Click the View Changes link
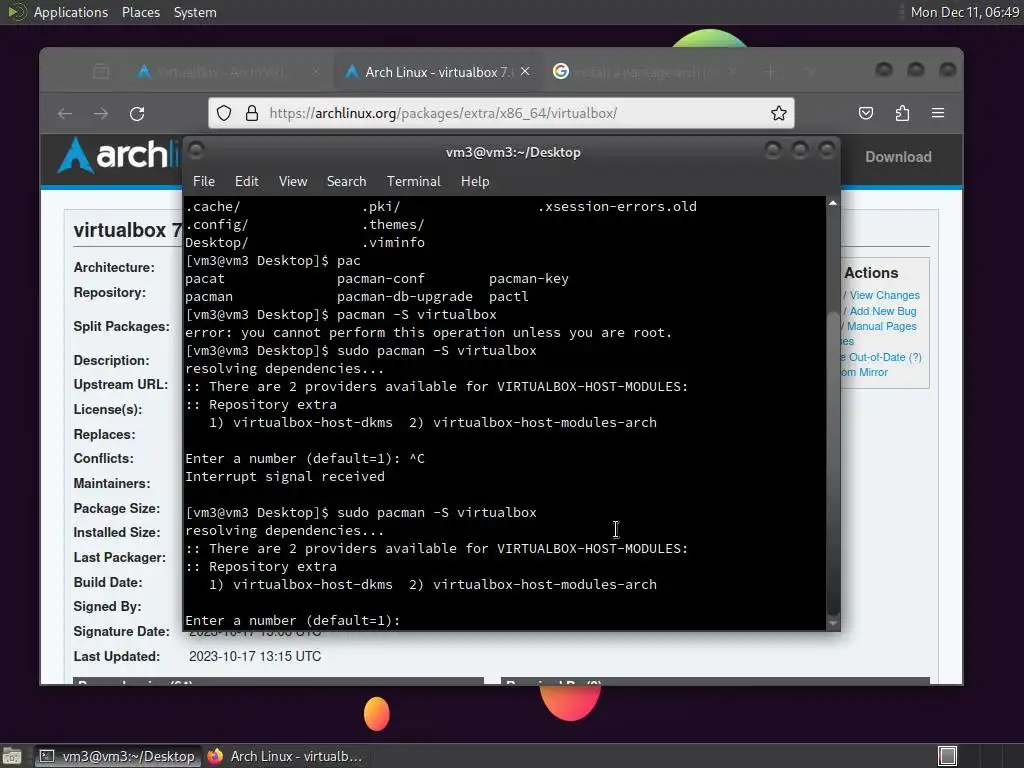Screen dimensions: 1024x768 pyautogui.click(x=884, y=295)
